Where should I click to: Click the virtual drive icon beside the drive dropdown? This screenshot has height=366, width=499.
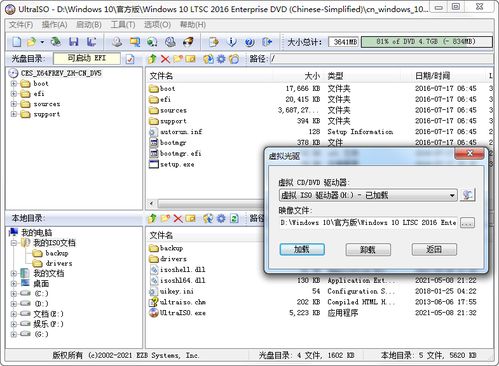[467, 195]
